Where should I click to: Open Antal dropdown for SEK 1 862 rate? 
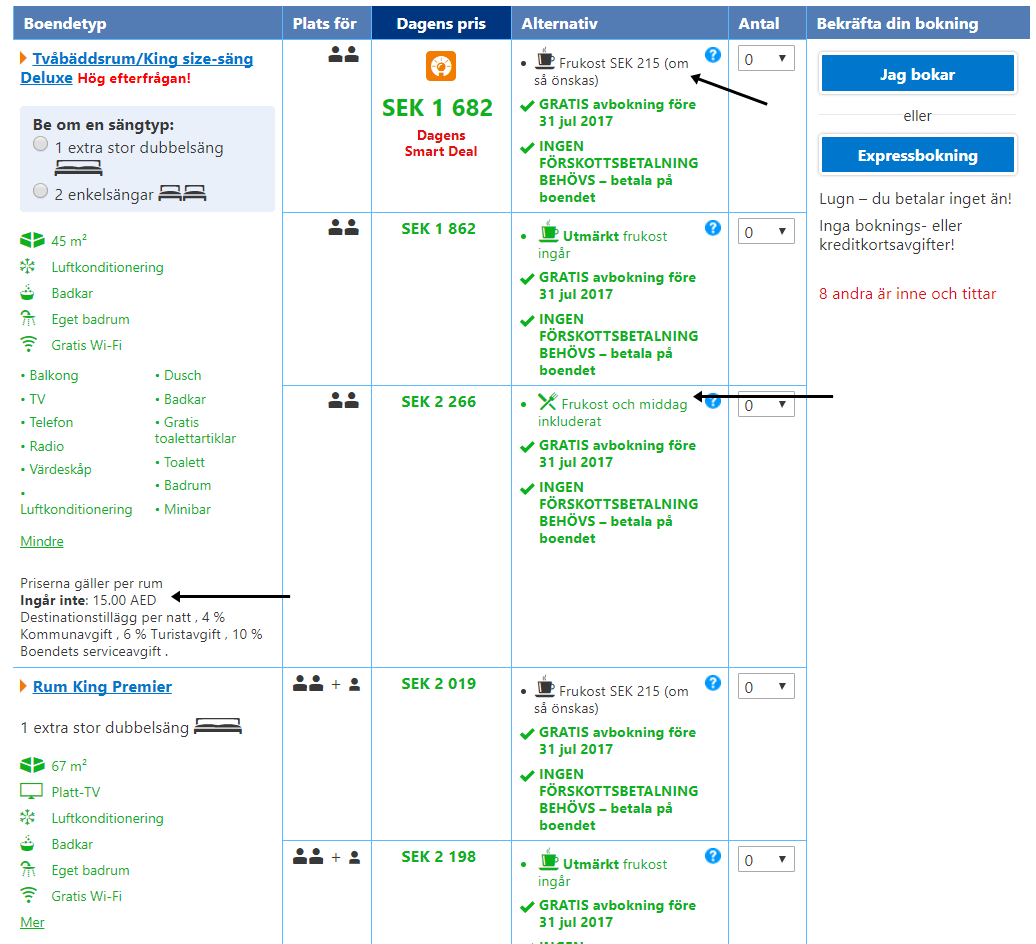click(766, 232)
